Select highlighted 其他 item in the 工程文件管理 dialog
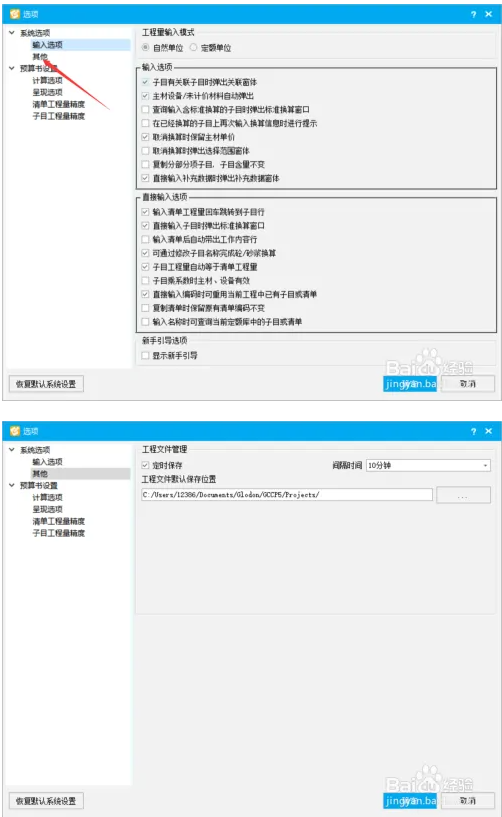 [x=40, y=474]
